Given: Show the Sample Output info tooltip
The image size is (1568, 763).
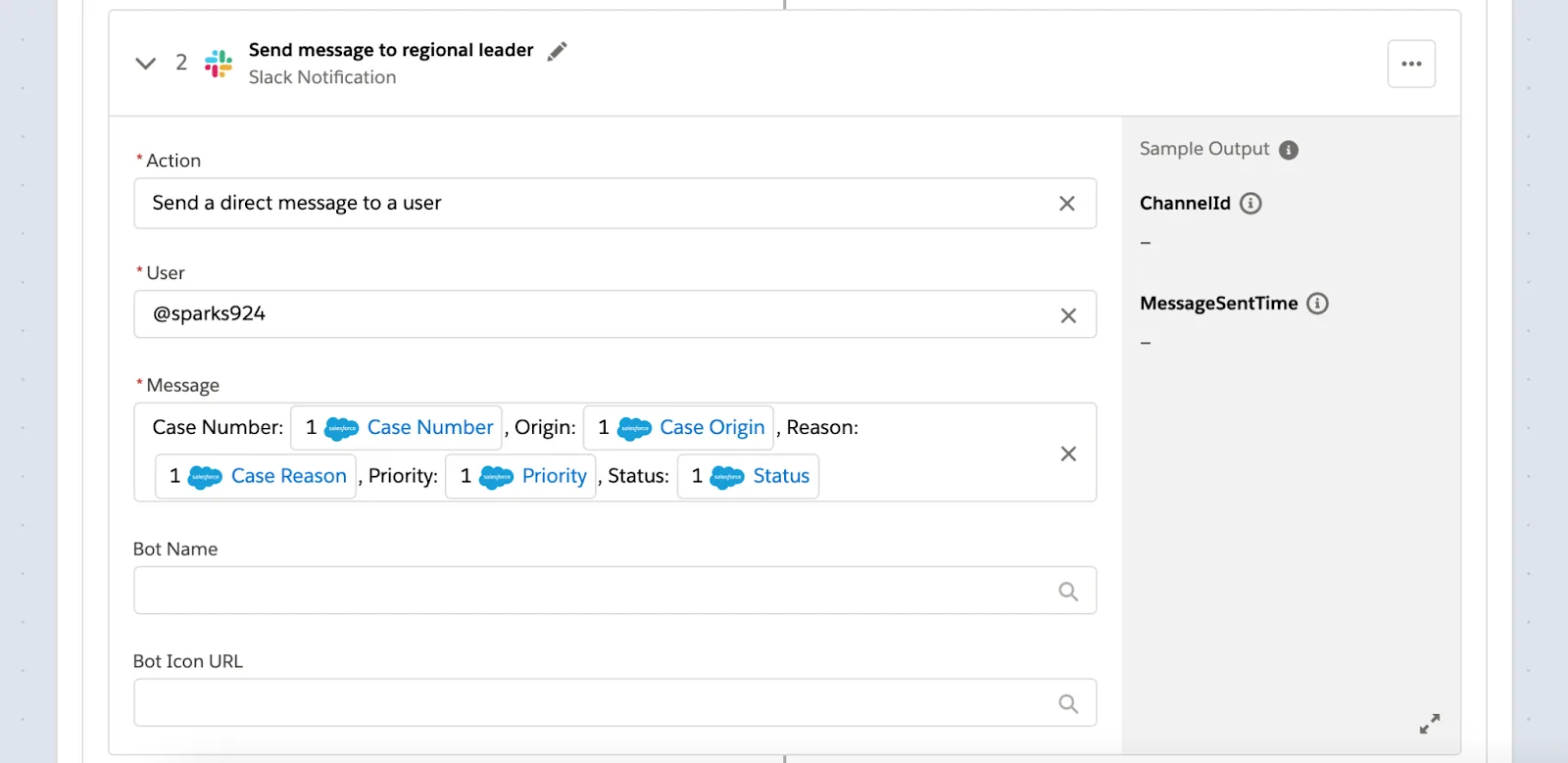Looking at the screenshot, I should click(1289, 150).
